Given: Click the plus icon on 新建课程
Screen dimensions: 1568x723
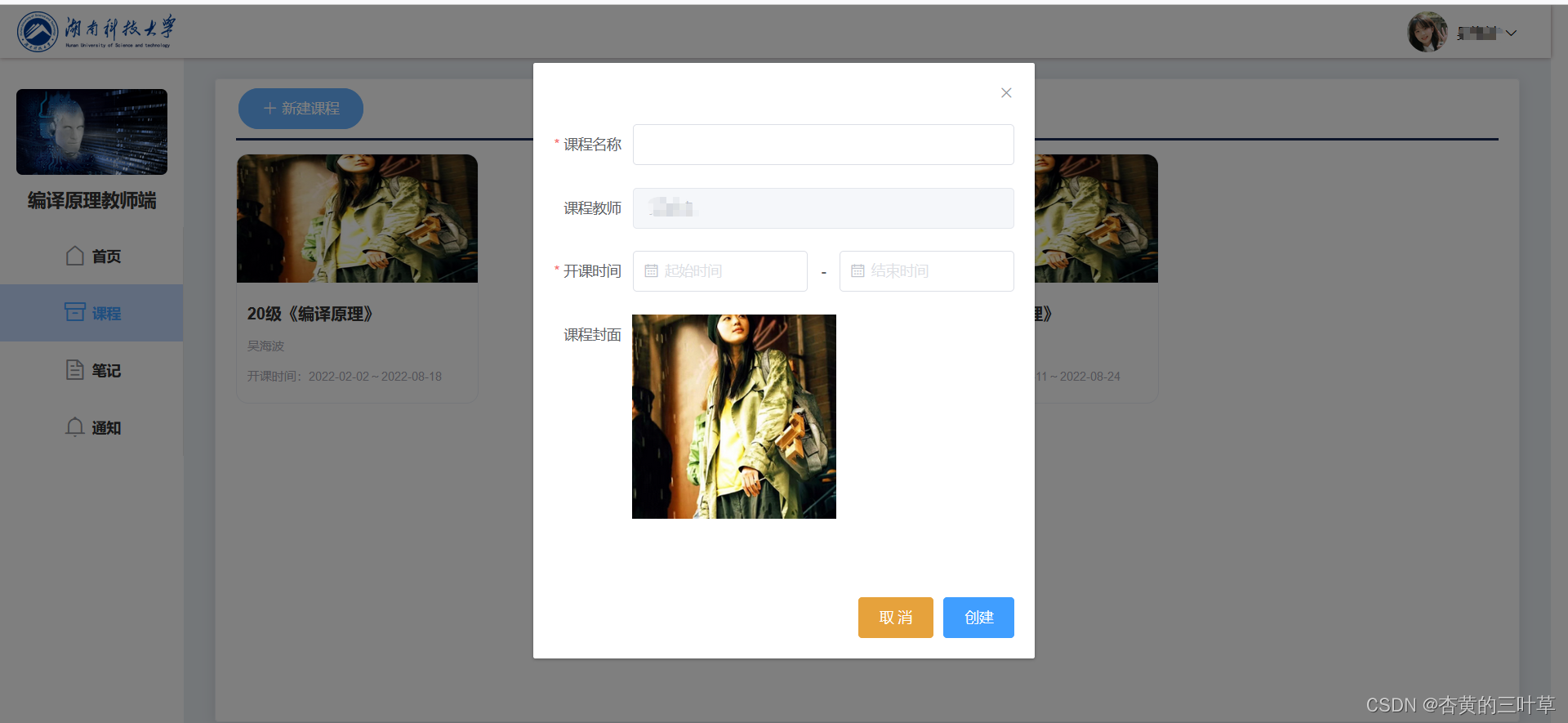Looking at the screenshot, I should point(269,109).
